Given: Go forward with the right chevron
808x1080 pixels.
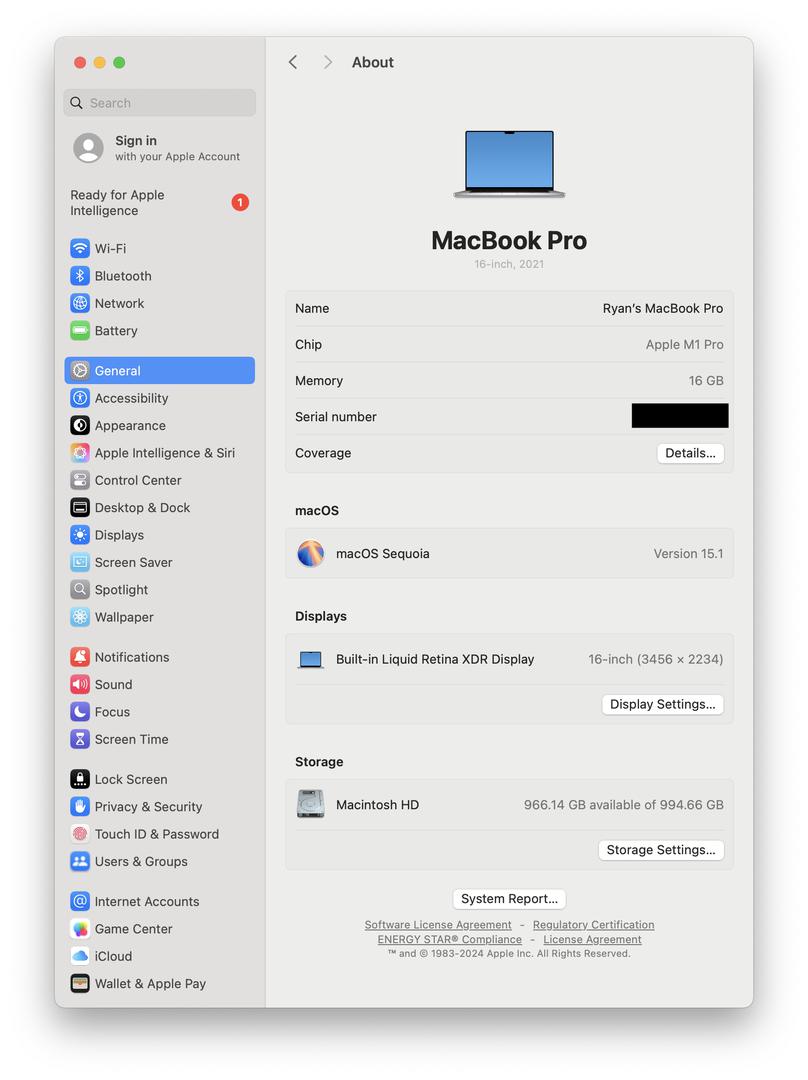Looking at the screenshot, I should (328, 63).
